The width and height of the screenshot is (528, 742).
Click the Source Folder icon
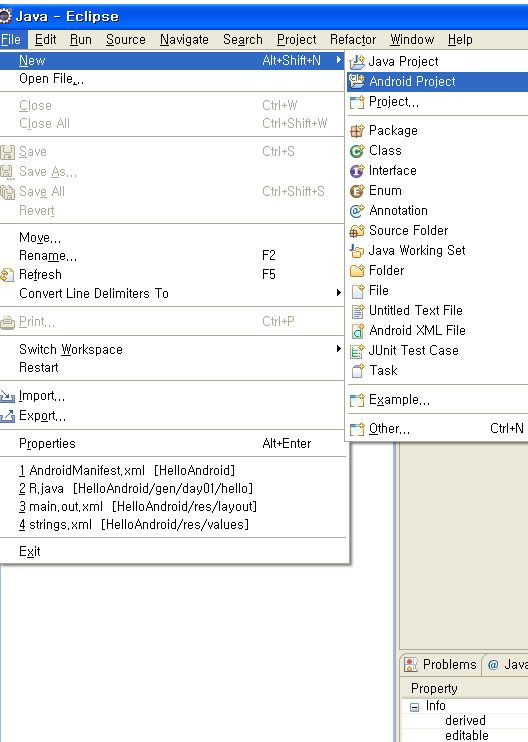[357, 231]
